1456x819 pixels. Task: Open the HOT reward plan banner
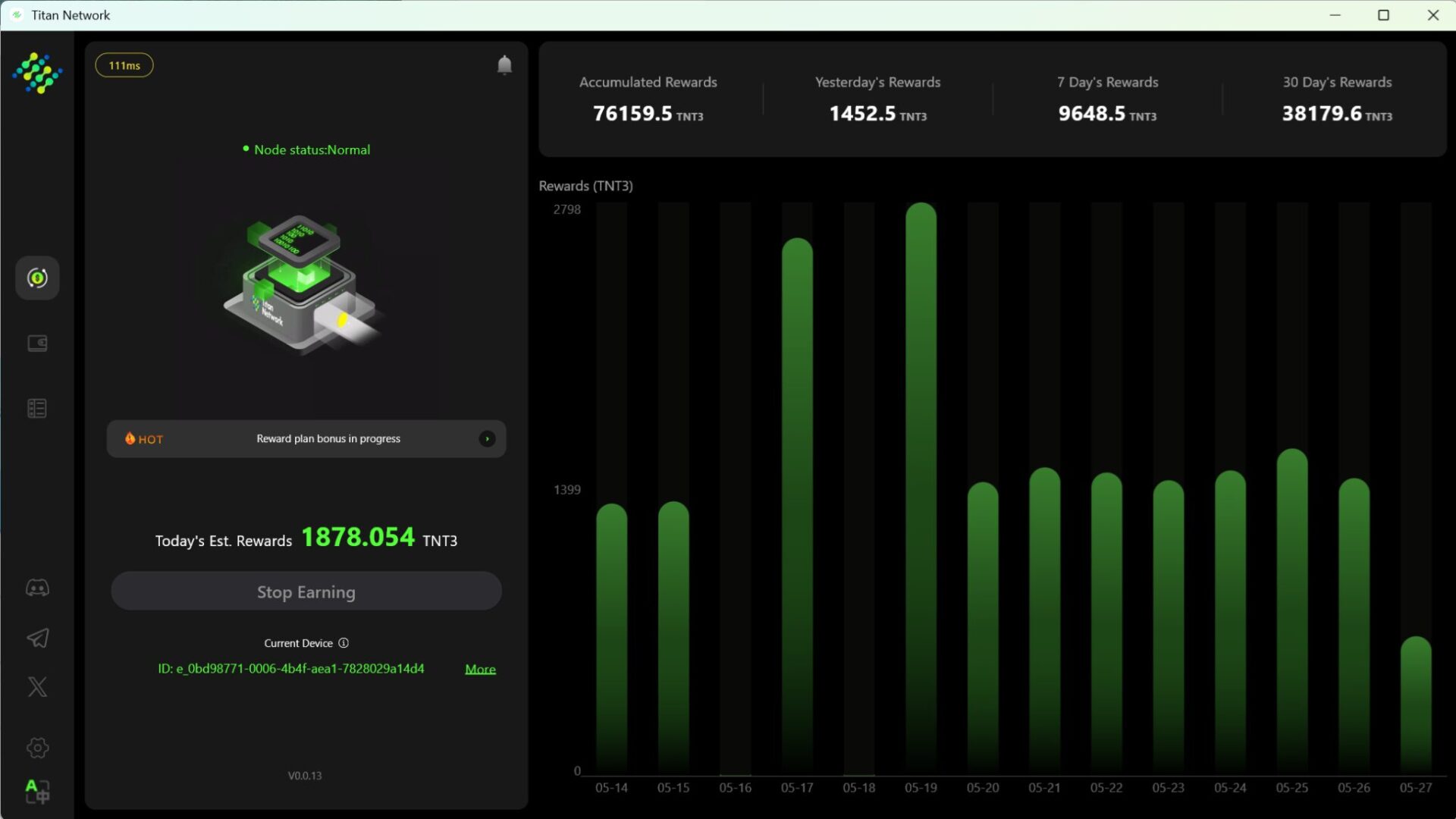tap(306, 439)
